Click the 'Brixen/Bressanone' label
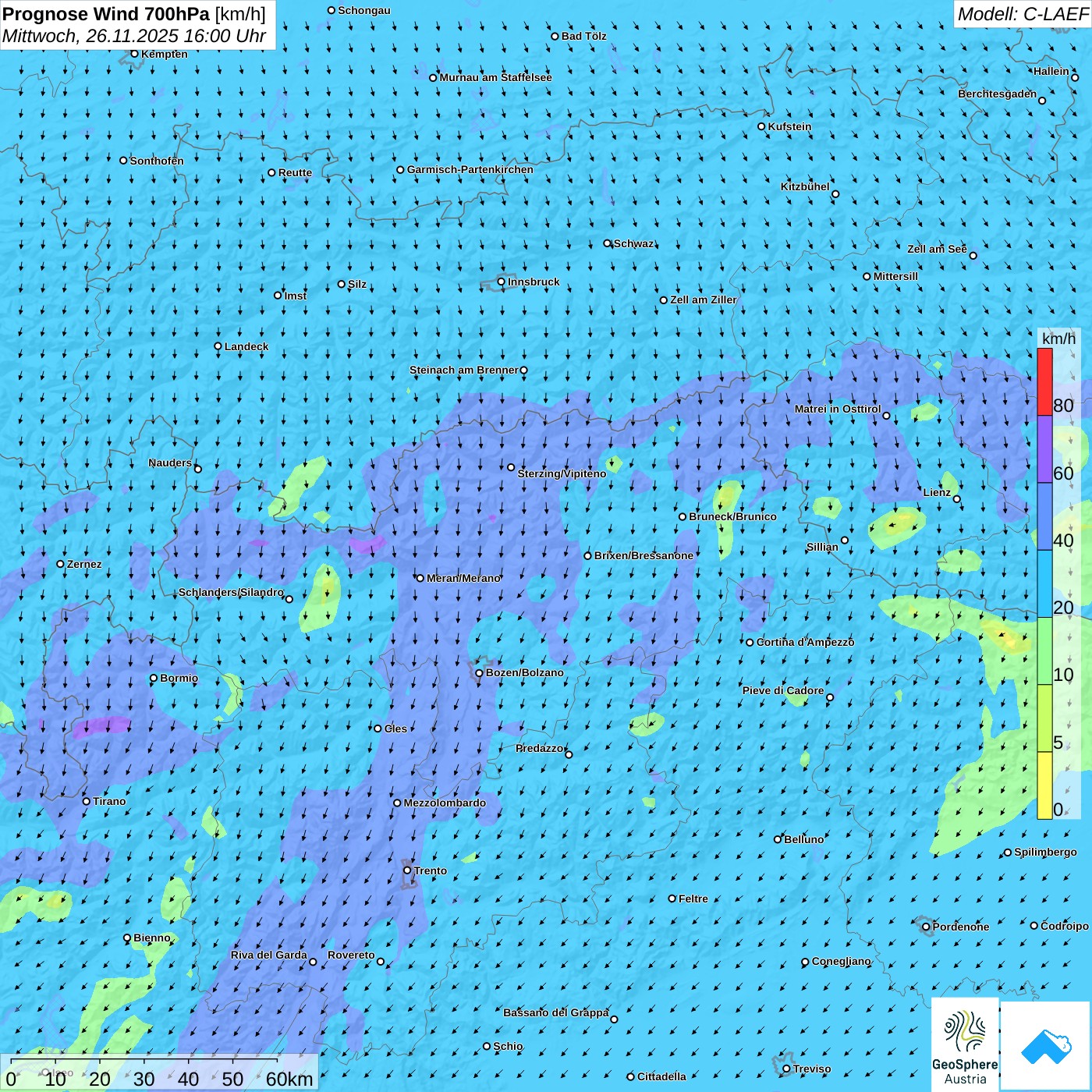Viewport: 1092px width, 1092px height. [x=643, y=555]
